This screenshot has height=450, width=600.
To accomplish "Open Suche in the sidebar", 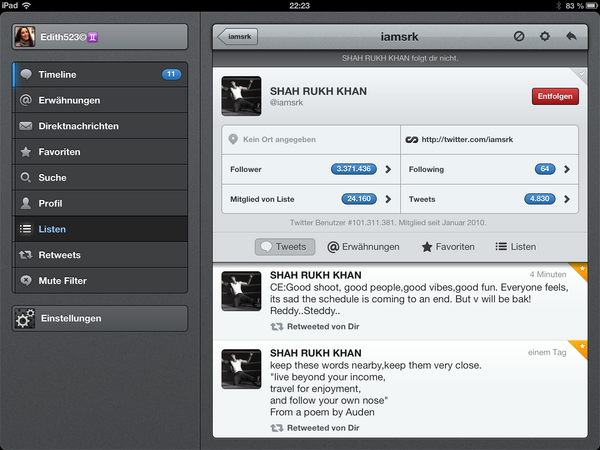I will tap(100, 178).
